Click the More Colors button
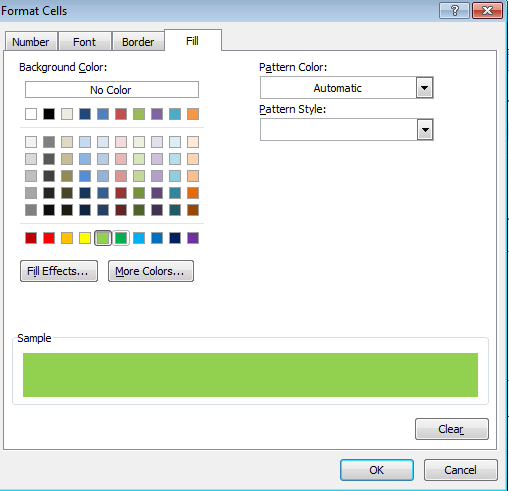509x491 pixels. (x=151, y=271)
